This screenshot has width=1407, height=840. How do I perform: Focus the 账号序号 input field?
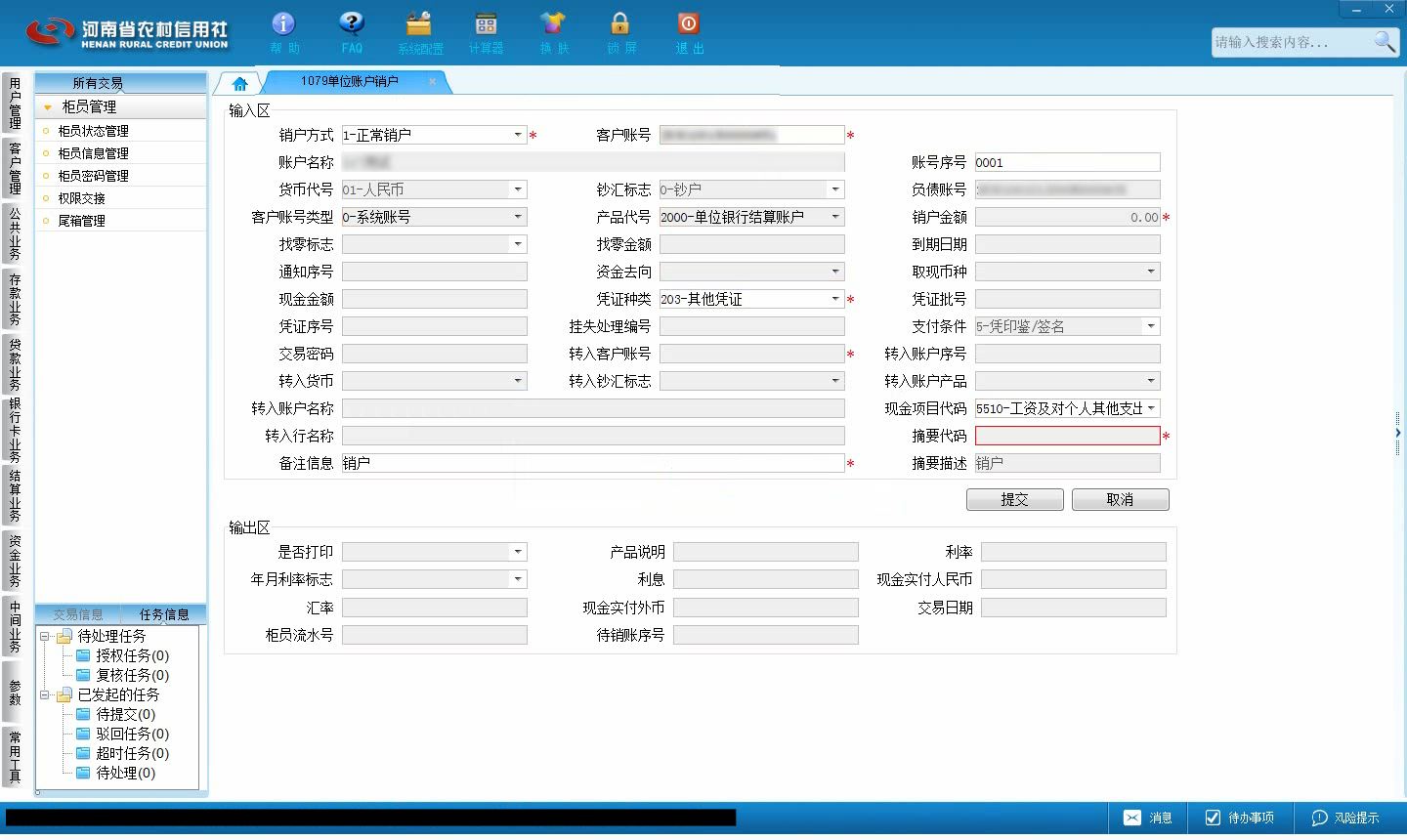coord(1067,162)
